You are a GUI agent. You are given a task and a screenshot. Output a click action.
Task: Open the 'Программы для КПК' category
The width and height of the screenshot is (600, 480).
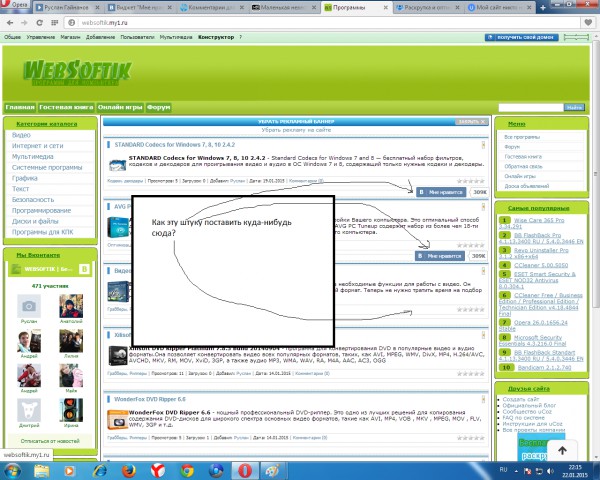coord(42,232)
